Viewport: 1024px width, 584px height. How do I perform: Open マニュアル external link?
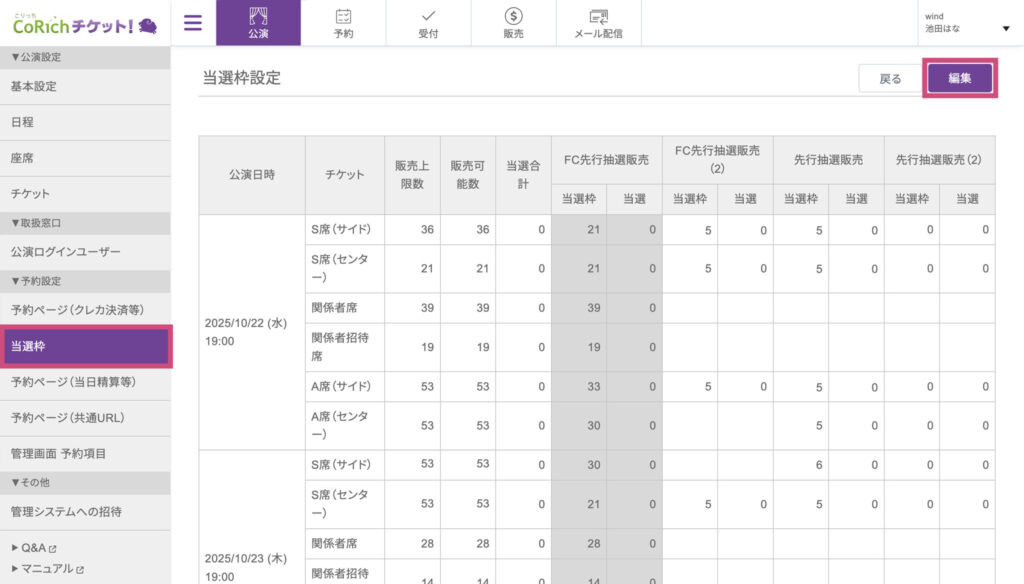coord(47,568)
